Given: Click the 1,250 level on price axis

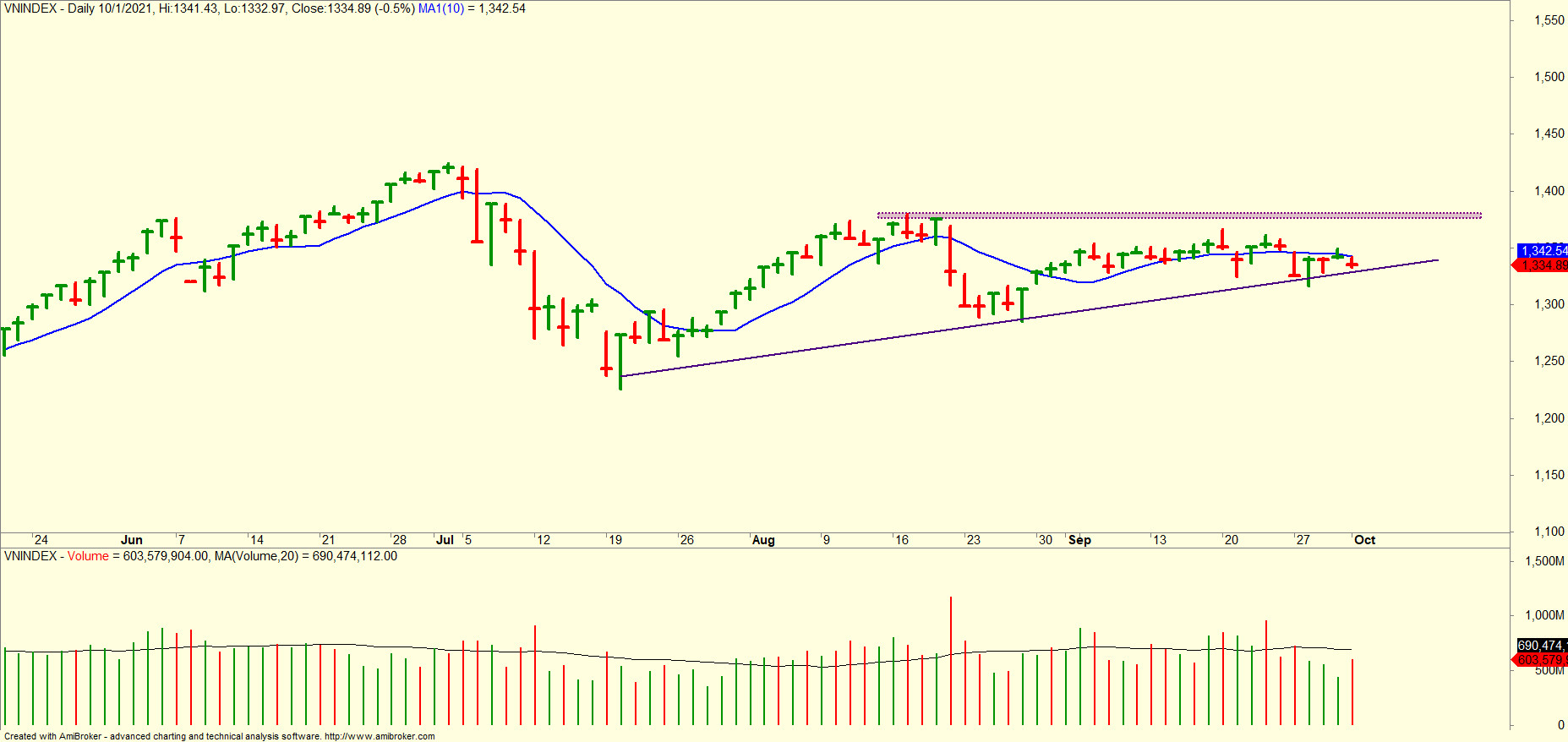Looking at the screenshot, I should [x=1549, y=361].
